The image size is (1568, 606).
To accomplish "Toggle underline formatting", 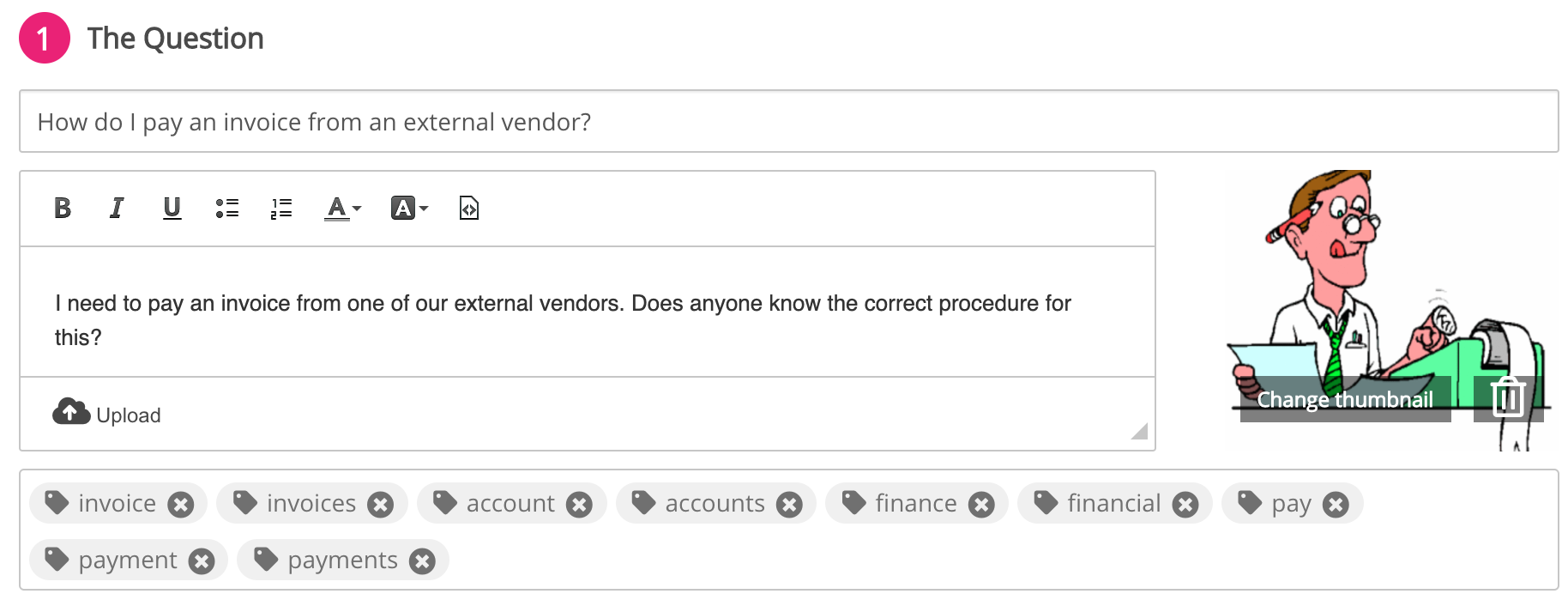I will click(172, 209).
